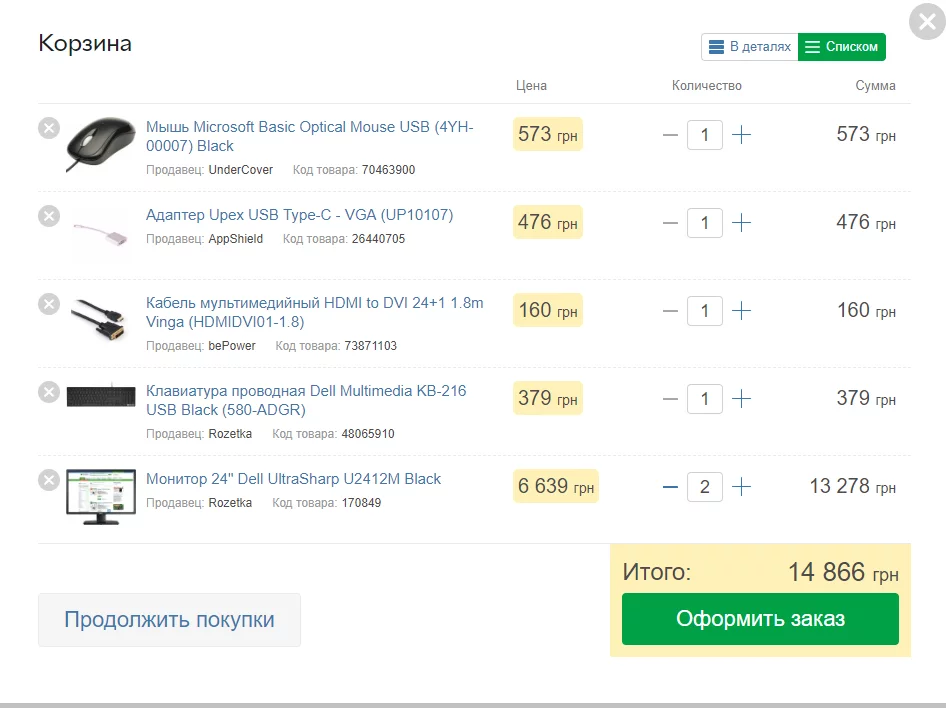Click the HDMI to DVI cable quantity field
Screen dimensions: 946x708
coord(705,311)
